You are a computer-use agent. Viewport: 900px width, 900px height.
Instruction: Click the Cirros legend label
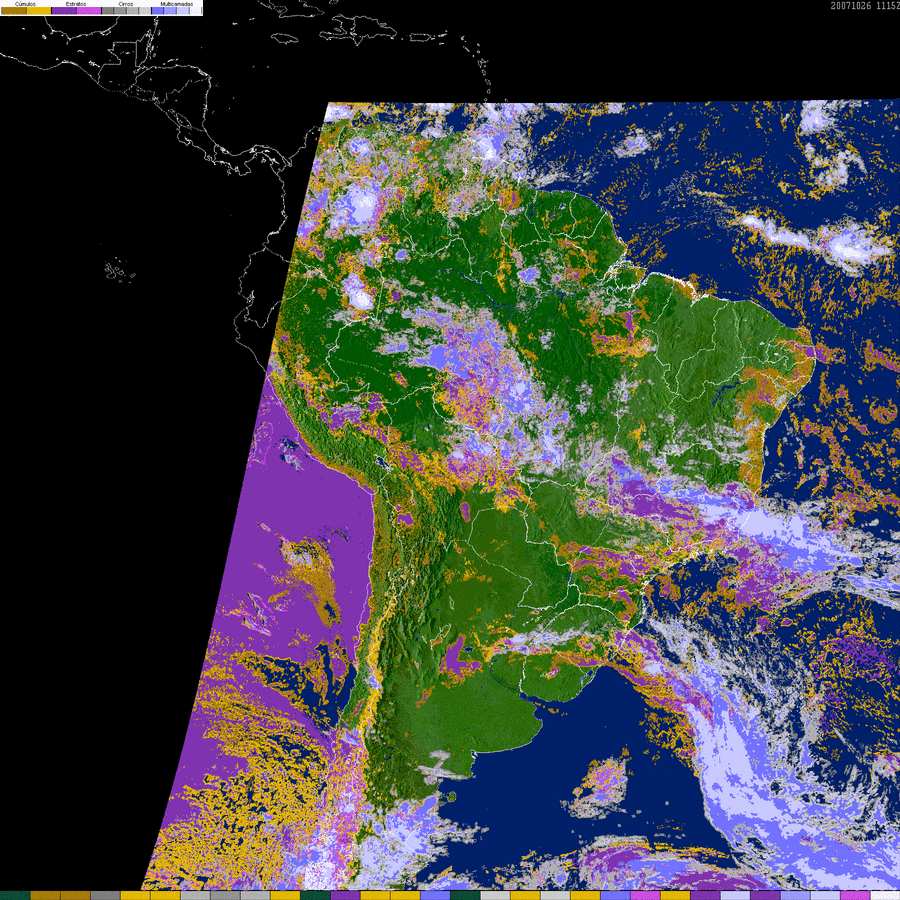click(x=125, y=4)
